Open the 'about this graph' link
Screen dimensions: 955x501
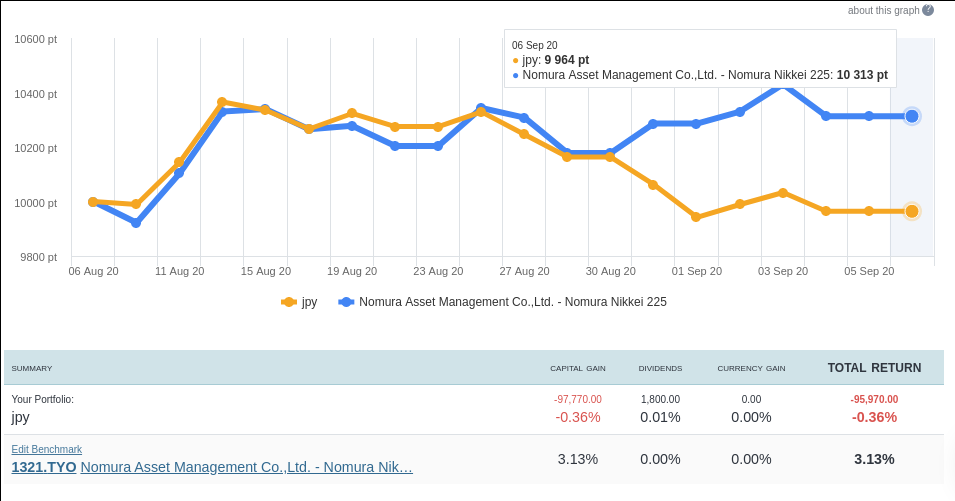pyautogui.click(x=883, y=10)
